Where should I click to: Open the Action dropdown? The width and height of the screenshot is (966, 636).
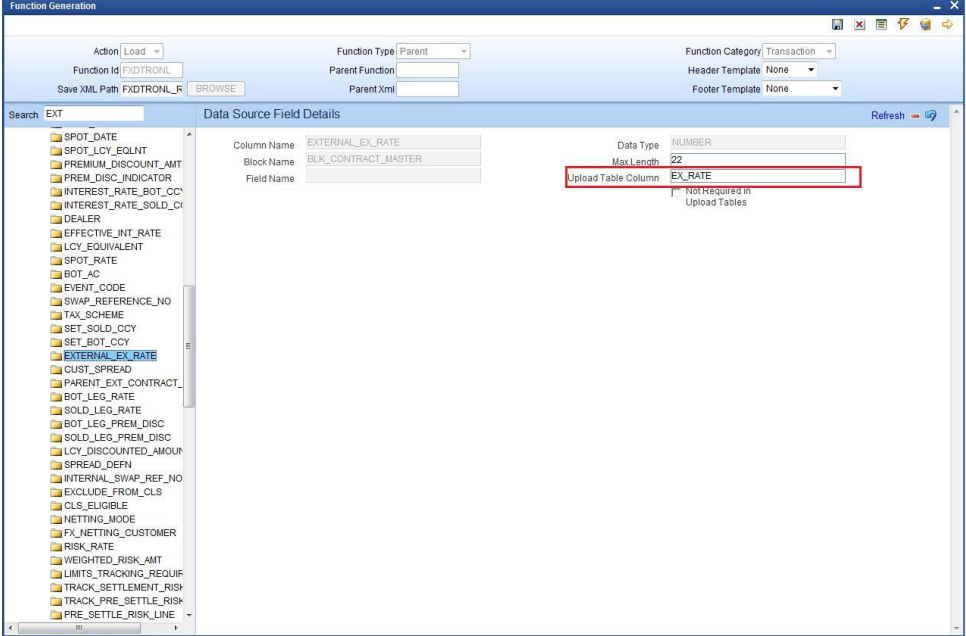coord(142,52)
